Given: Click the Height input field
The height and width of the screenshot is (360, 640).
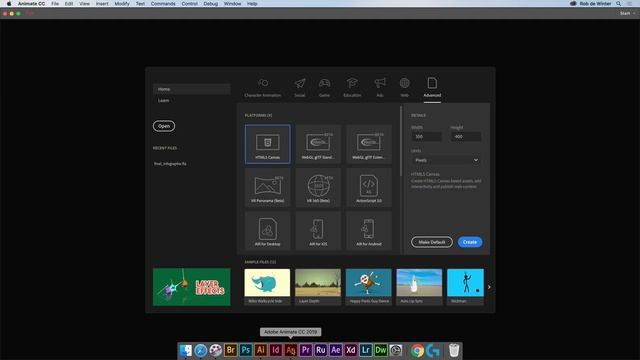Looking at the screenshot, I should tap(466, 136).
